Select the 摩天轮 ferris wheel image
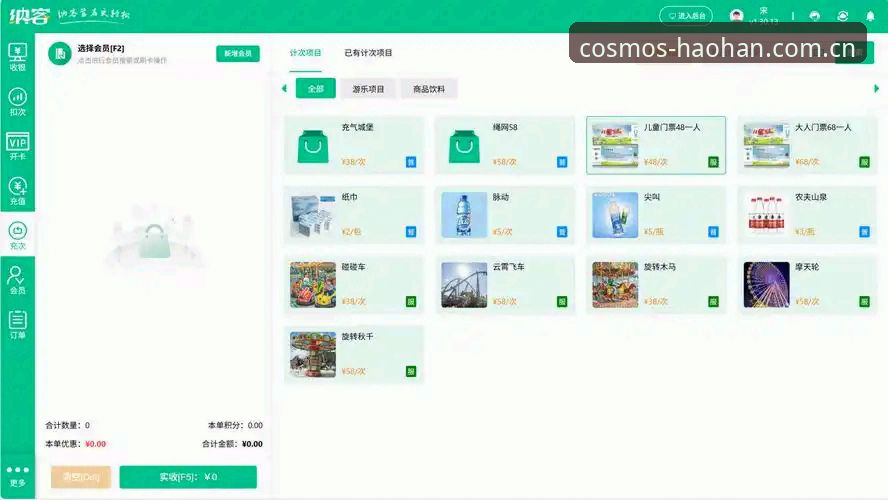 click(766, 285)
